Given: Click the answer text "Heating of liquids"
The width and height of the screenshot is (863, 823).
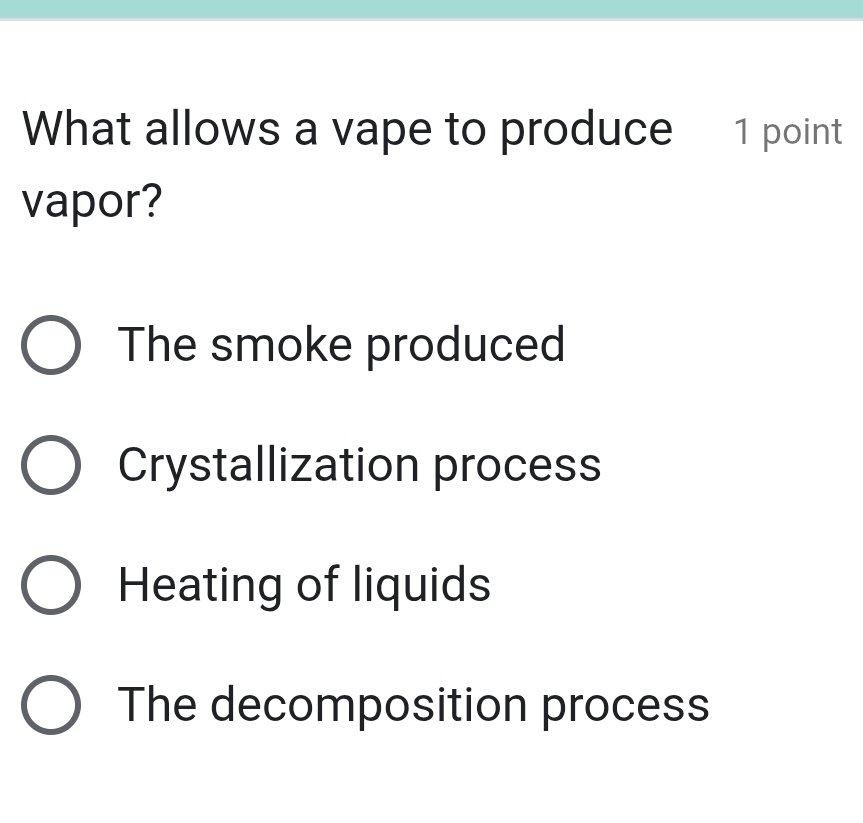Looking at the screenshot, I should pos(304,585).
